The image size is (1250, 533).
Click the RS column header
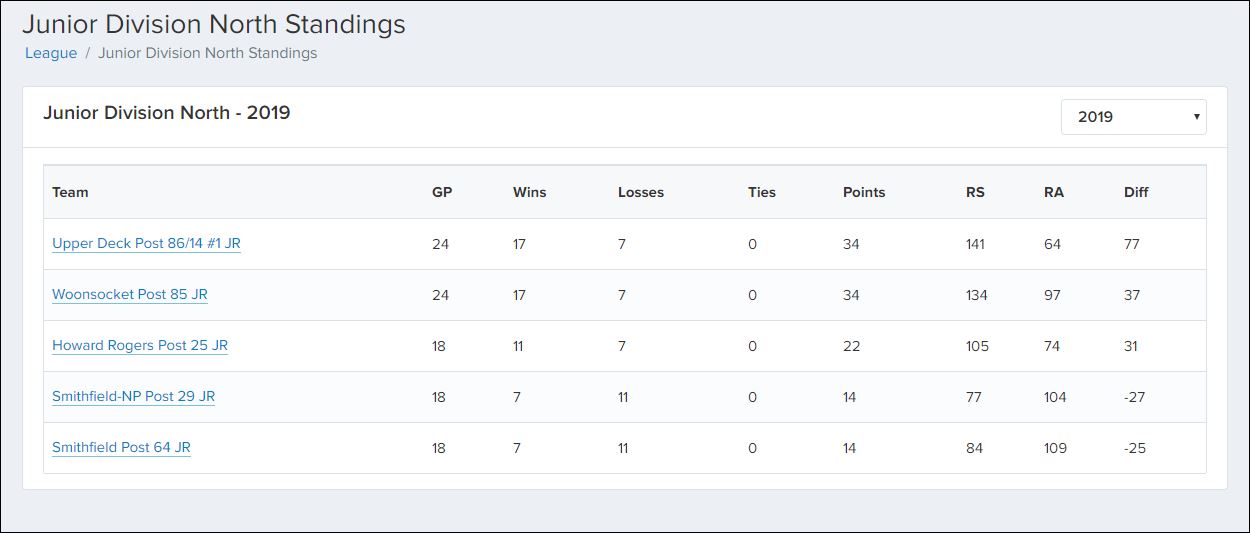pos(975,192)
